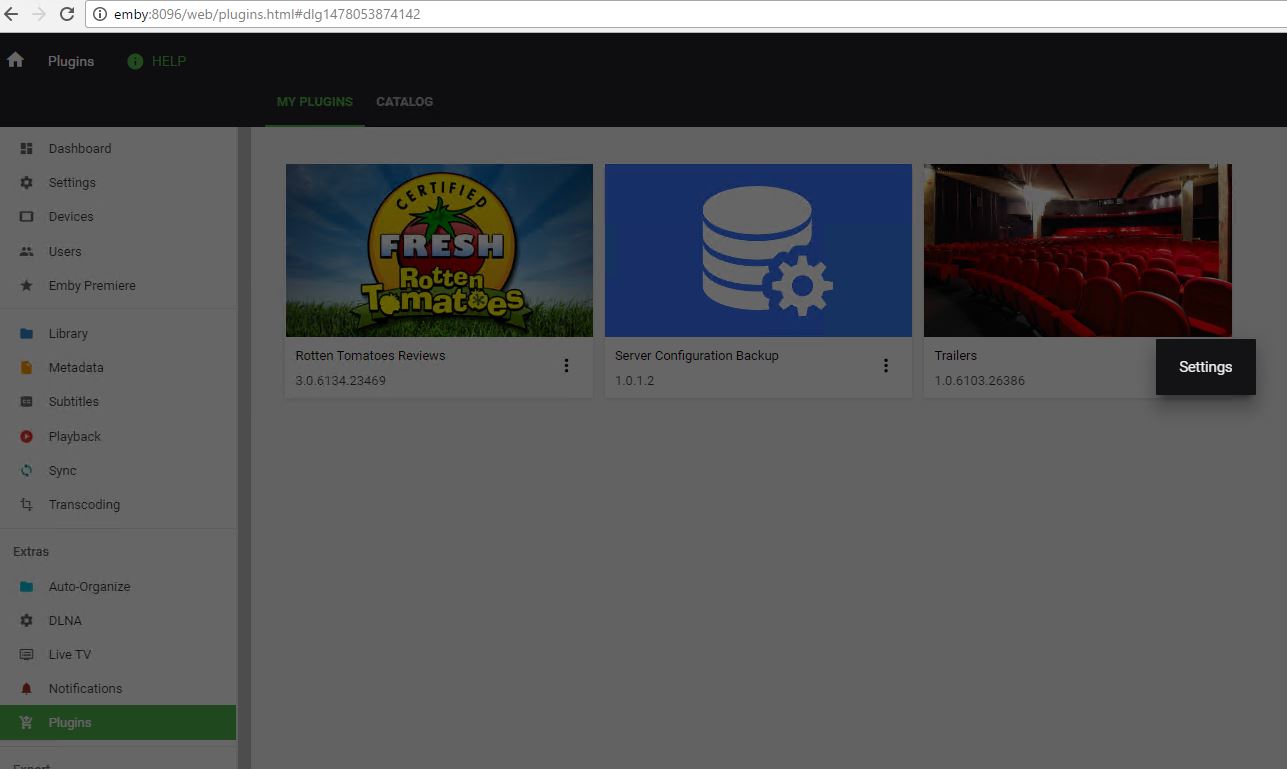This screenshot has width=1287, height=769.
Task: Open the Notifications sidebar link
Action: click(x=118, y=689)
